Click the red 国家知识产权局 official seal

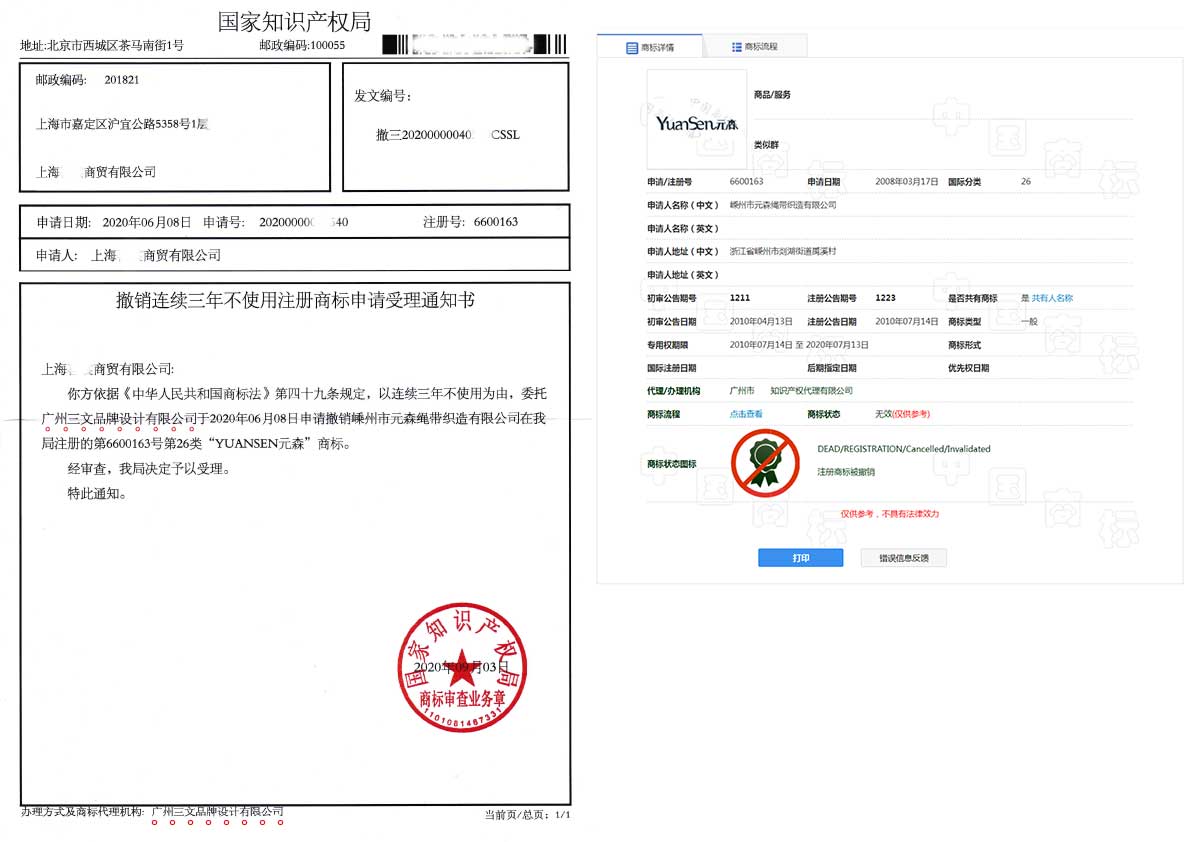point(463,667)
